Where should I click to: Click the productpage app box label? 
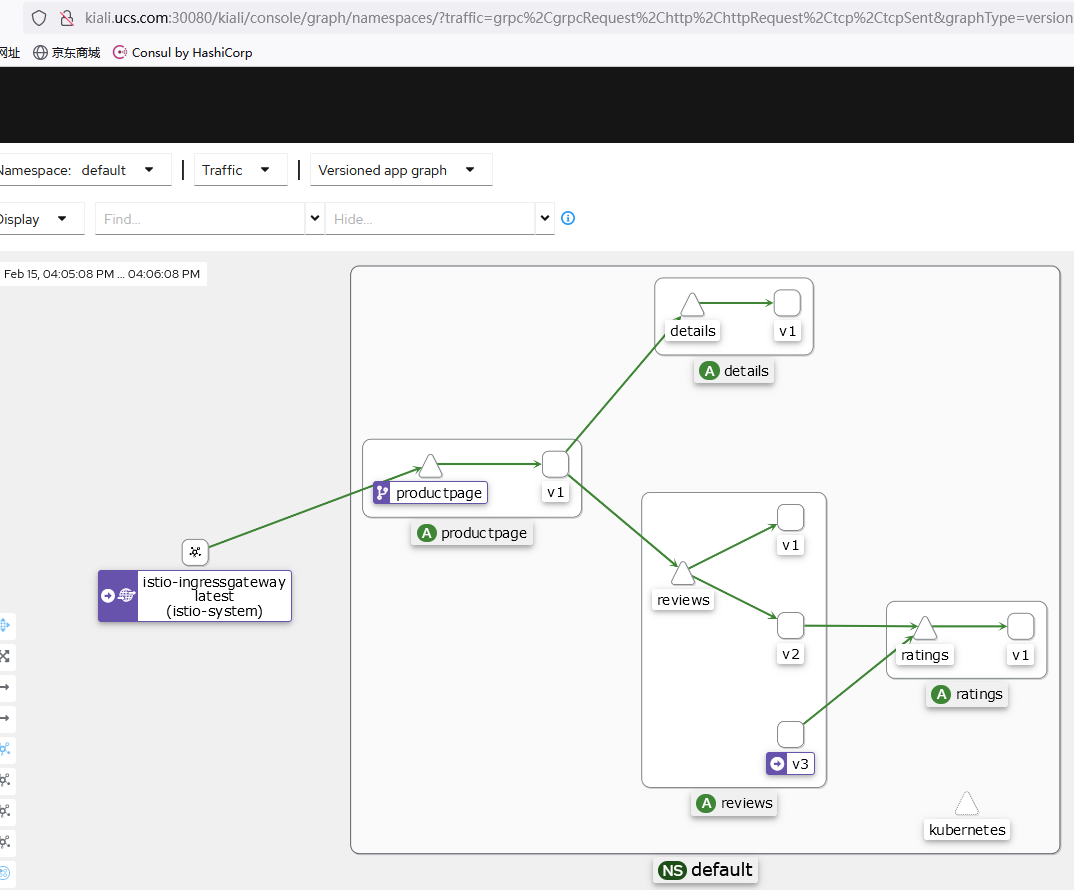pos(473,533)
